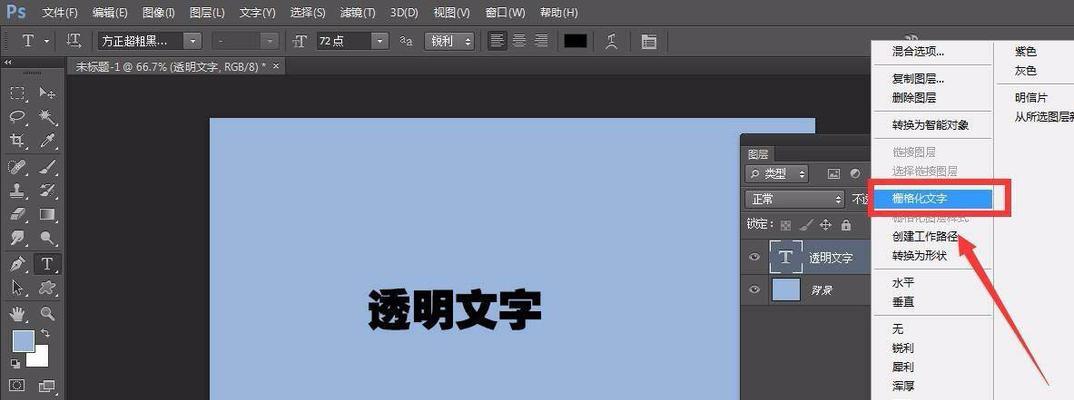Select the Magic Wand tool
1074x400 pixels.
click(x=47, y=116)
